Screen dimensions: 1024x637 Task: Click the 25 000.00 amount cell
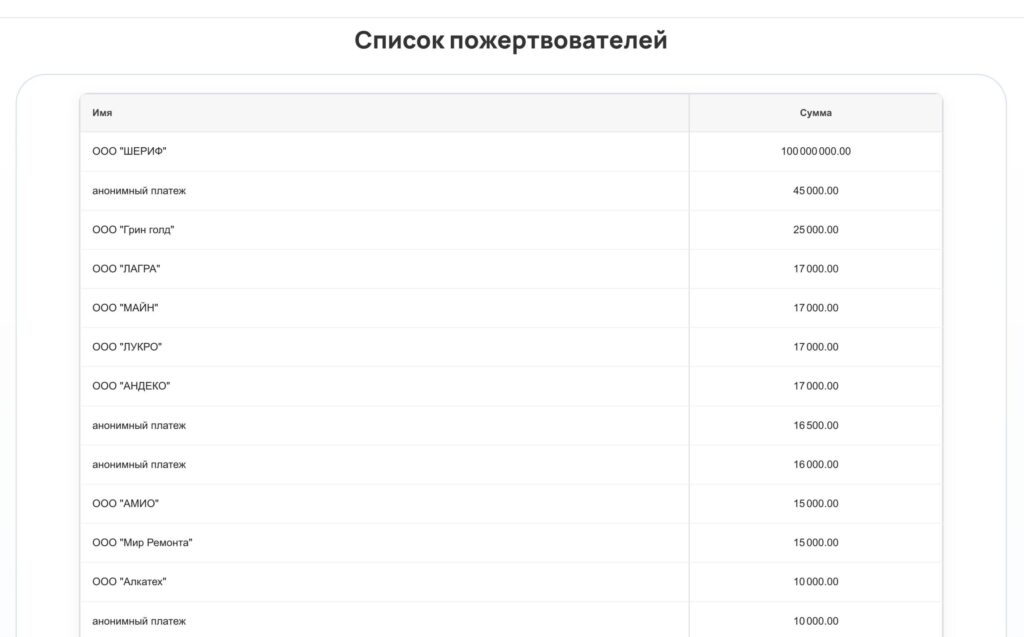pos(816,229)
